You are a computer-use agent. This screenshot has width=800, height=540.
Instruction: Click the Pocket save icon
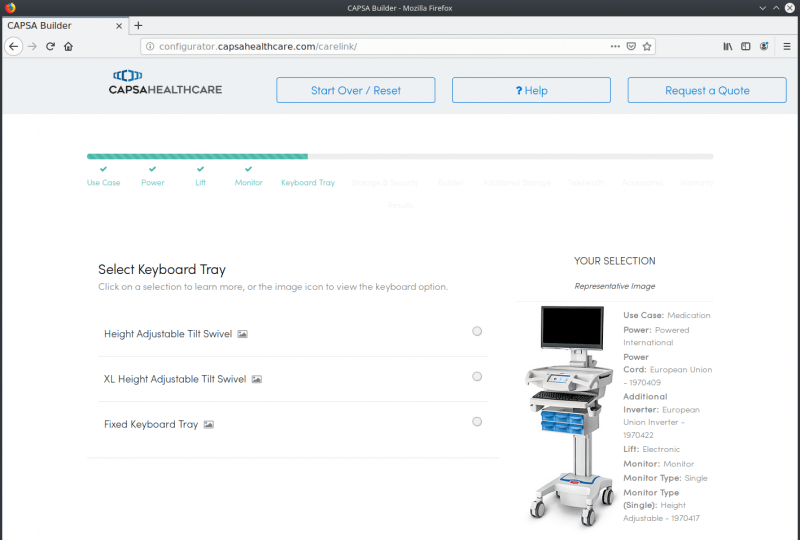pyautogui.click(x=631, y=46)
